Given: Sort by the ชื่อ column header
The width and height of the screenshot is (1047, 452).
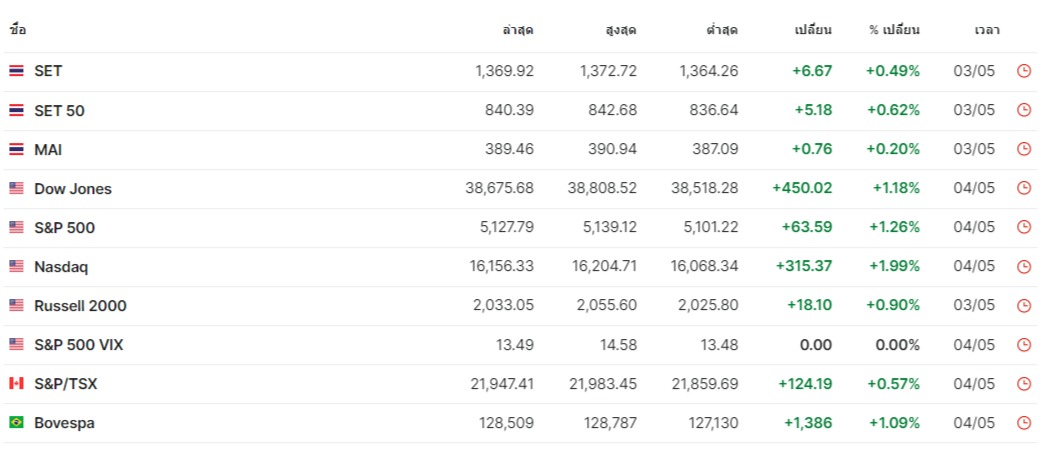Looking at the screenshot, I should pos(18,30).
